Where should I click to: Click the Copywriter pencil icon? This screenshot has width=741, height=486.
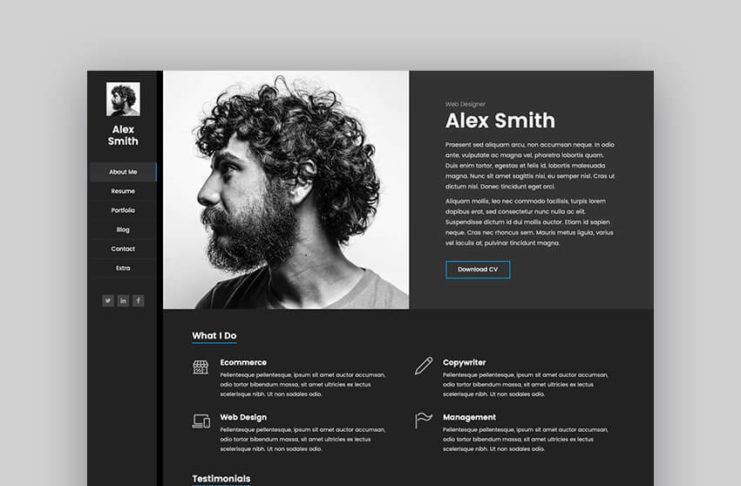coord(423,366)
